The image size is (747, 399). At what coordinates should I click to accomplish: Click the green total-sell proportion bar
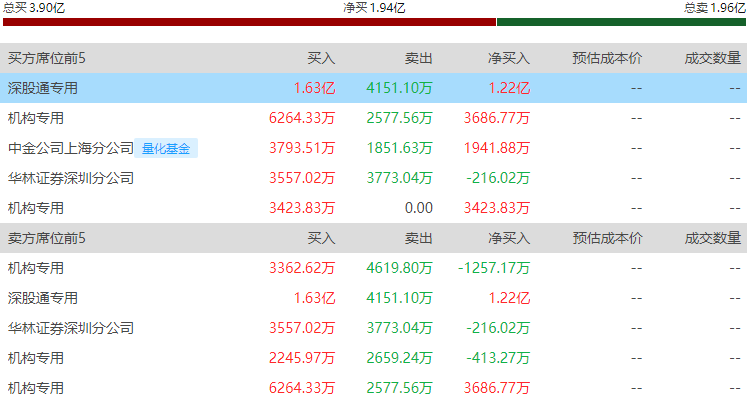coord(621,22)
